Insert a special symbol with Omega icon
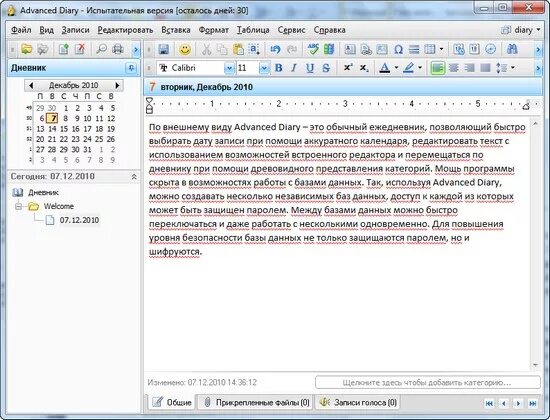 click(x=398, y=49)
